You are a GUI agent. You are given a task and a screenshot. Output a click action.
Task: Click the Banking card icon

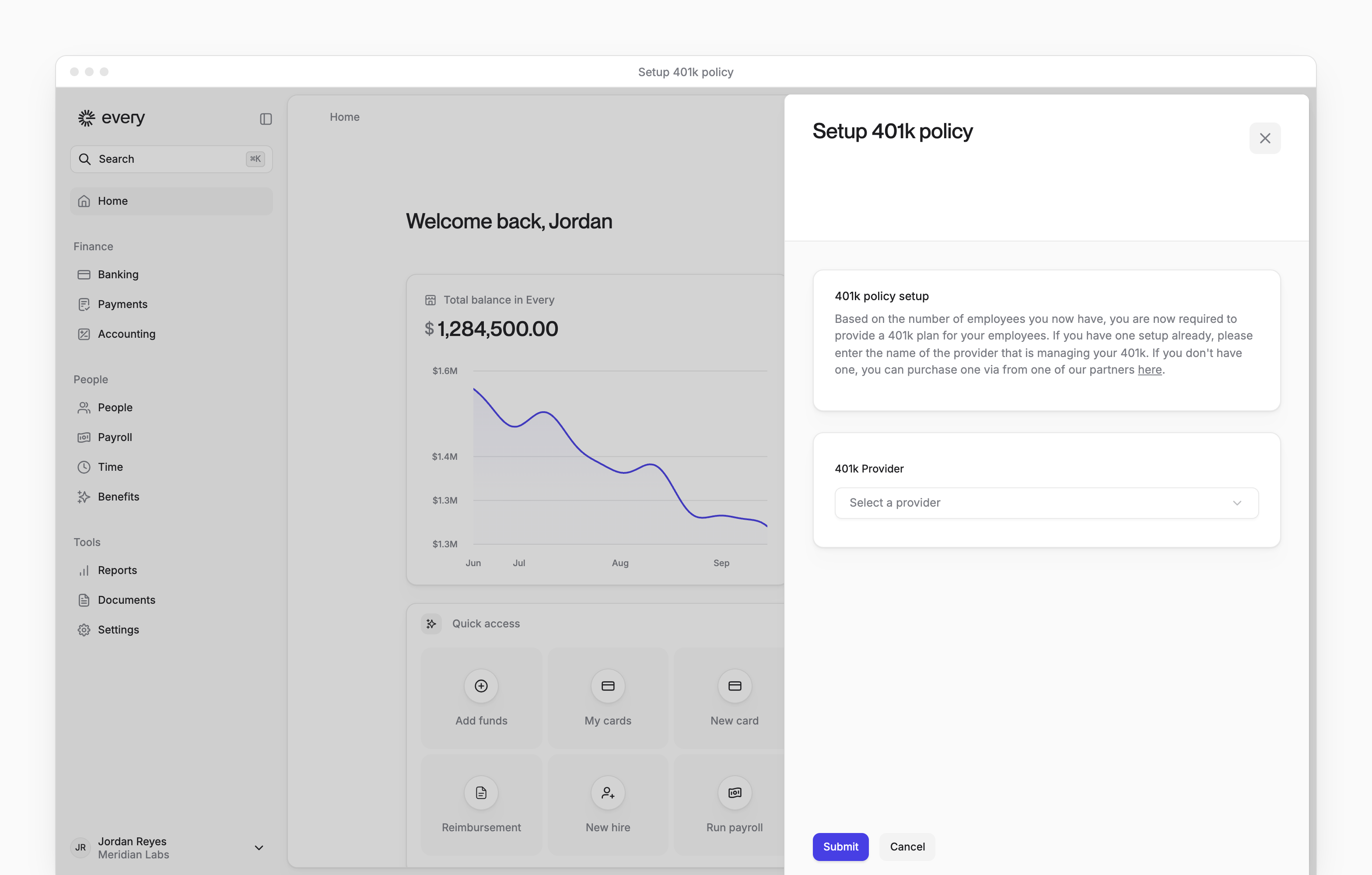pos(84,275)
